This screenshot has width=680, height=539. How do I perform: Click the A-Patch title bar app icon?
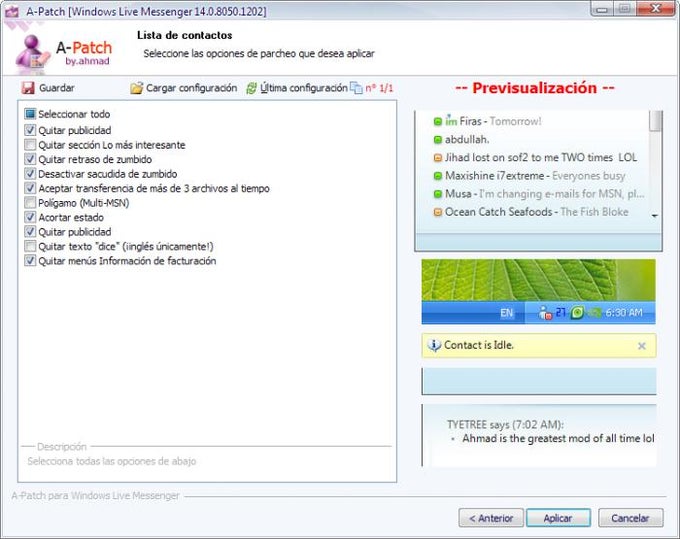(x=12, y=11)
